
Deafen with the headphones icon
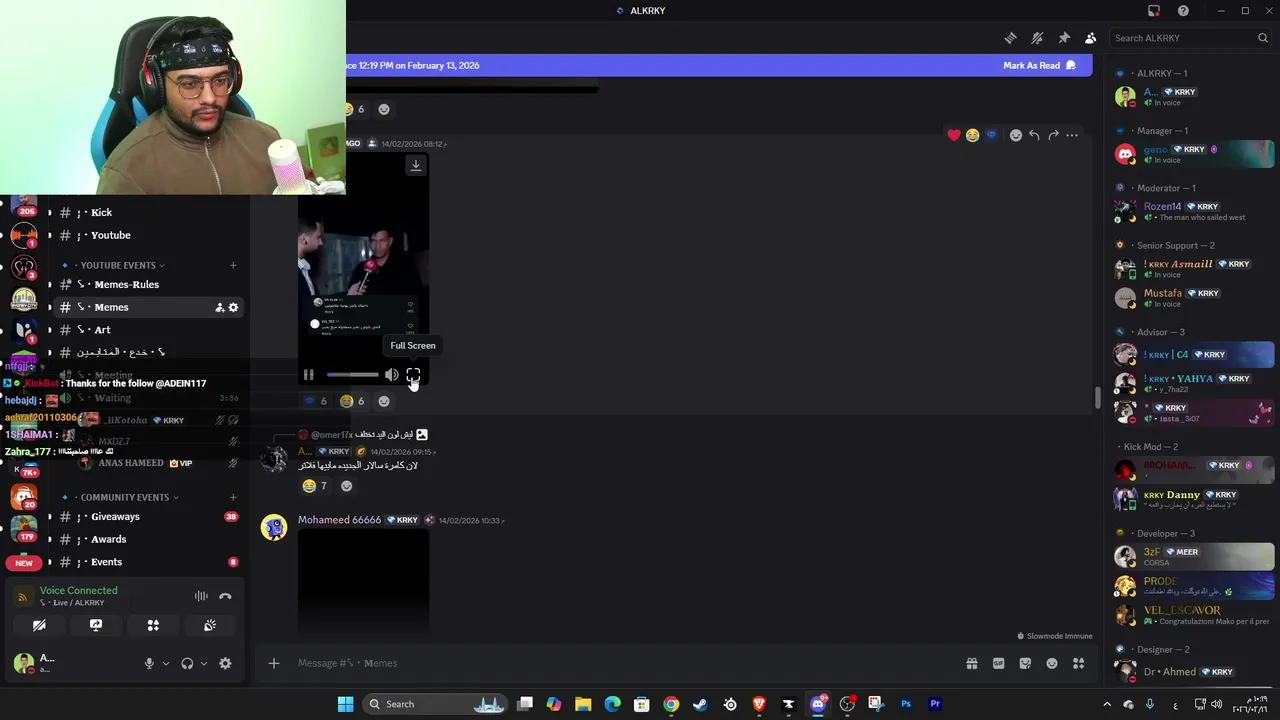pyautogui.click(x=187, y=663)
